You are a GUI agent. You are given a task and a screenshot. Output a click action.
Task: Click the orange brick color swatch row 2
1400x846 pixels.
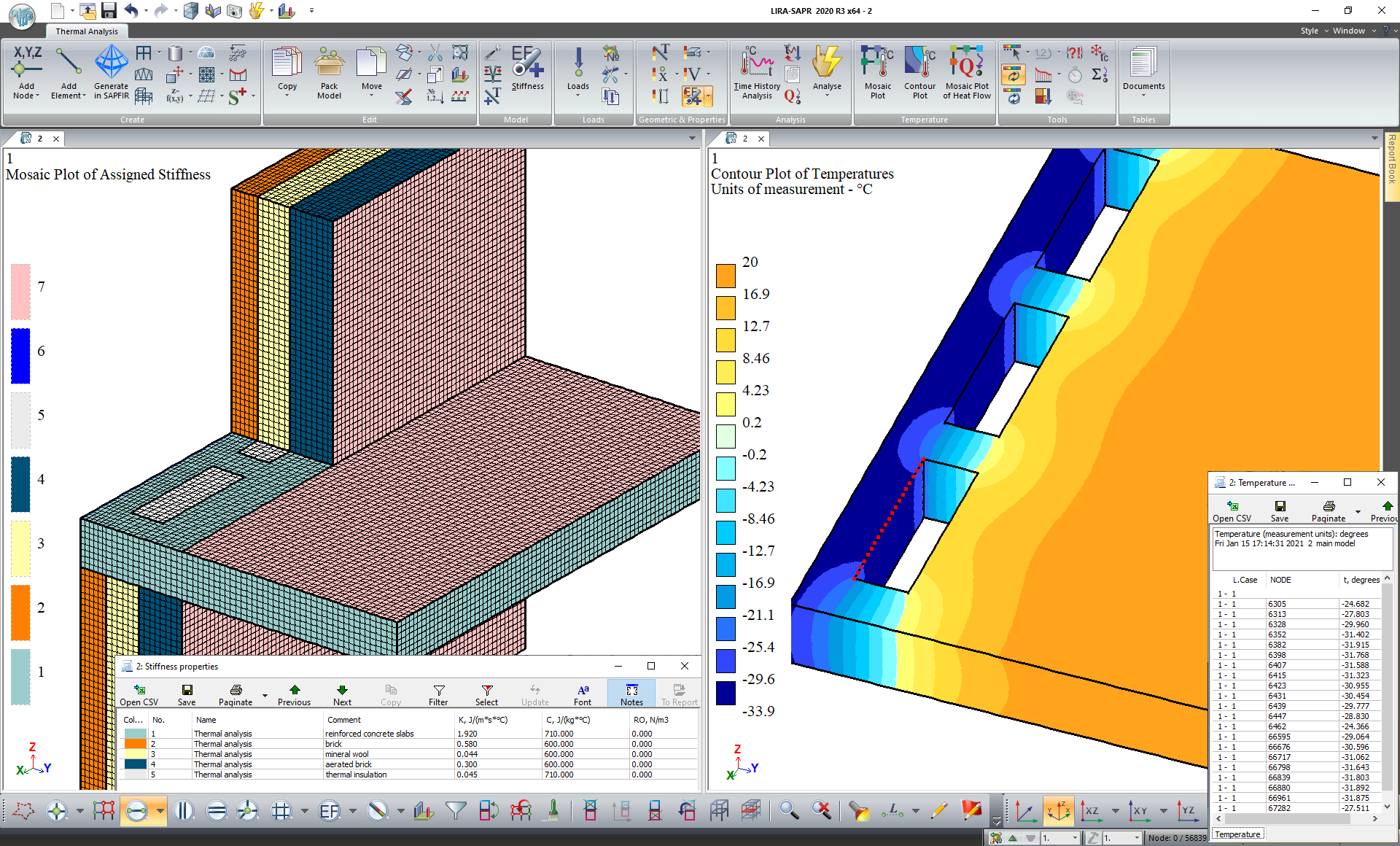(x=135, y=744)
